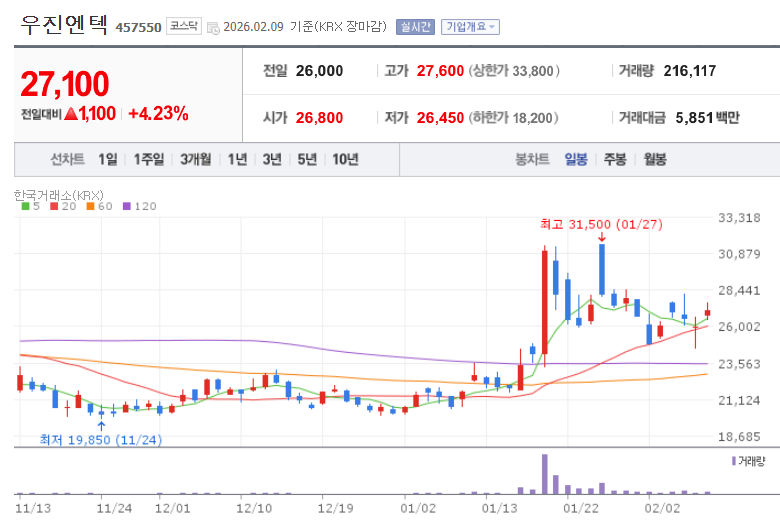
Task: Click the 한국거래소(KRX) chart label
Action: [x=59, y=195]
